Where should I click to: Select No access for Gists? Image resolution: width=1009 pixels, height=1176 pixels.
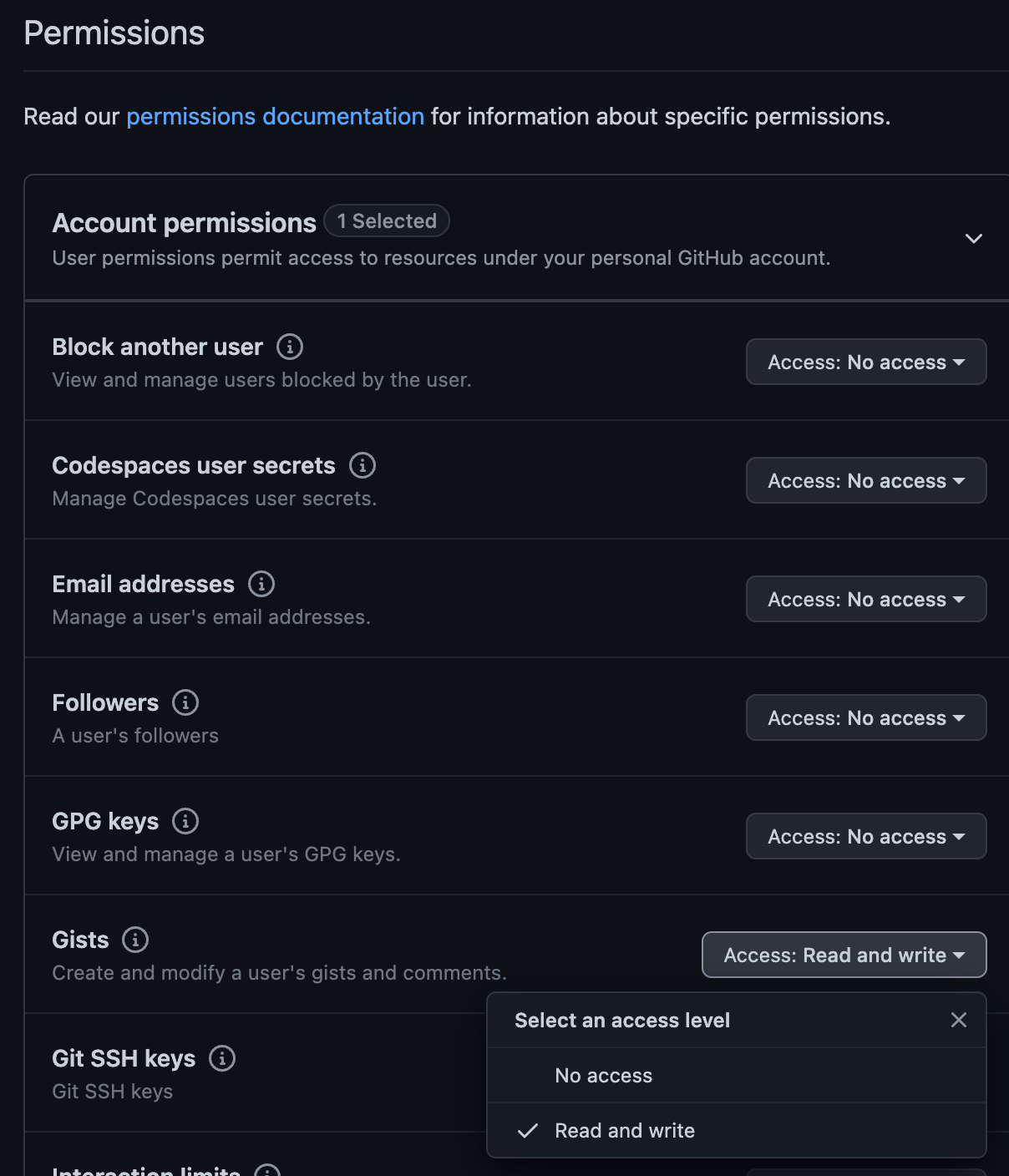[603, 1076]
